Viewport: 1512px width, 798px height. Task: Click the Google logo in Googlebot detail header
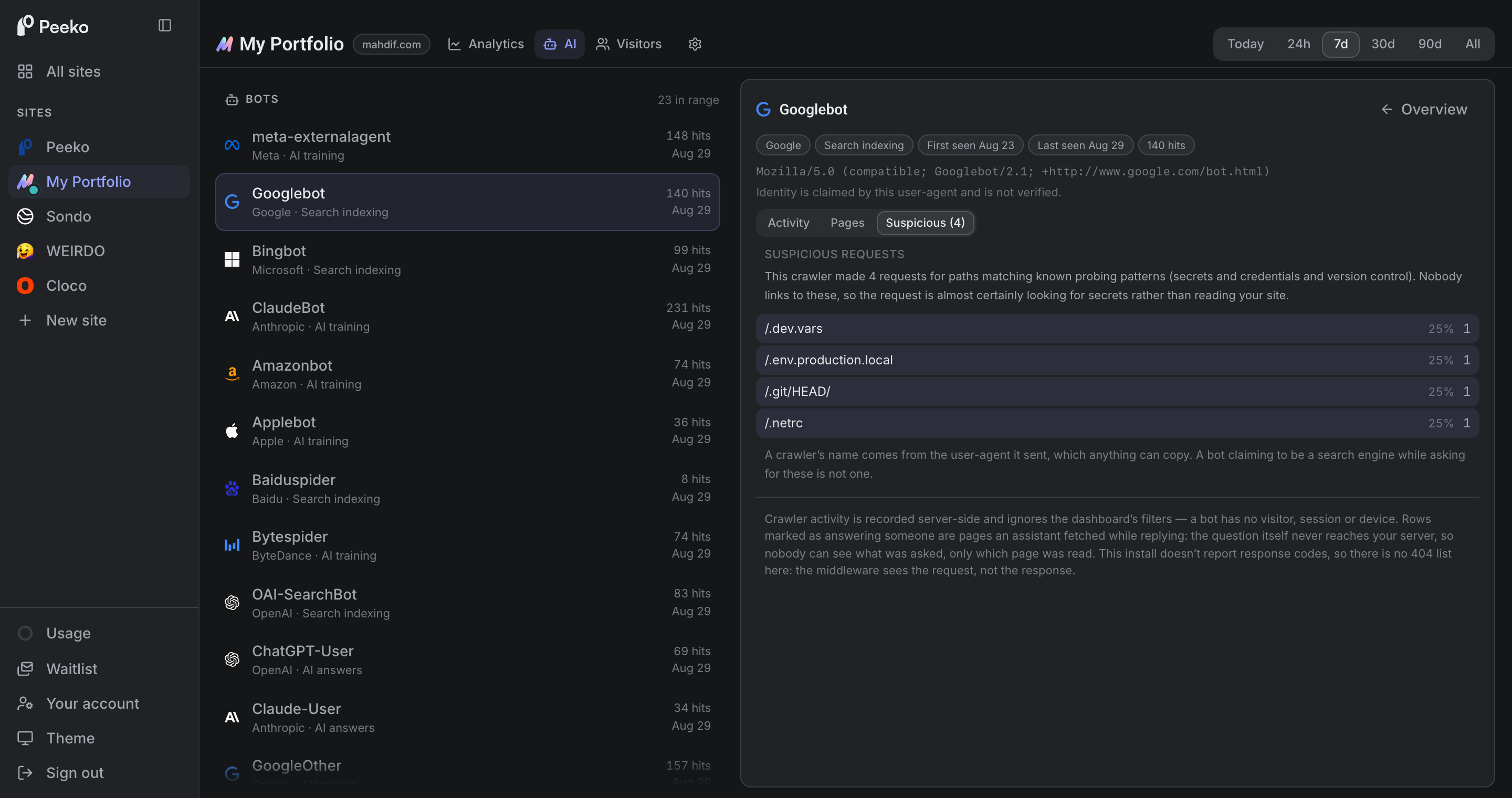[x=764, y=109]
